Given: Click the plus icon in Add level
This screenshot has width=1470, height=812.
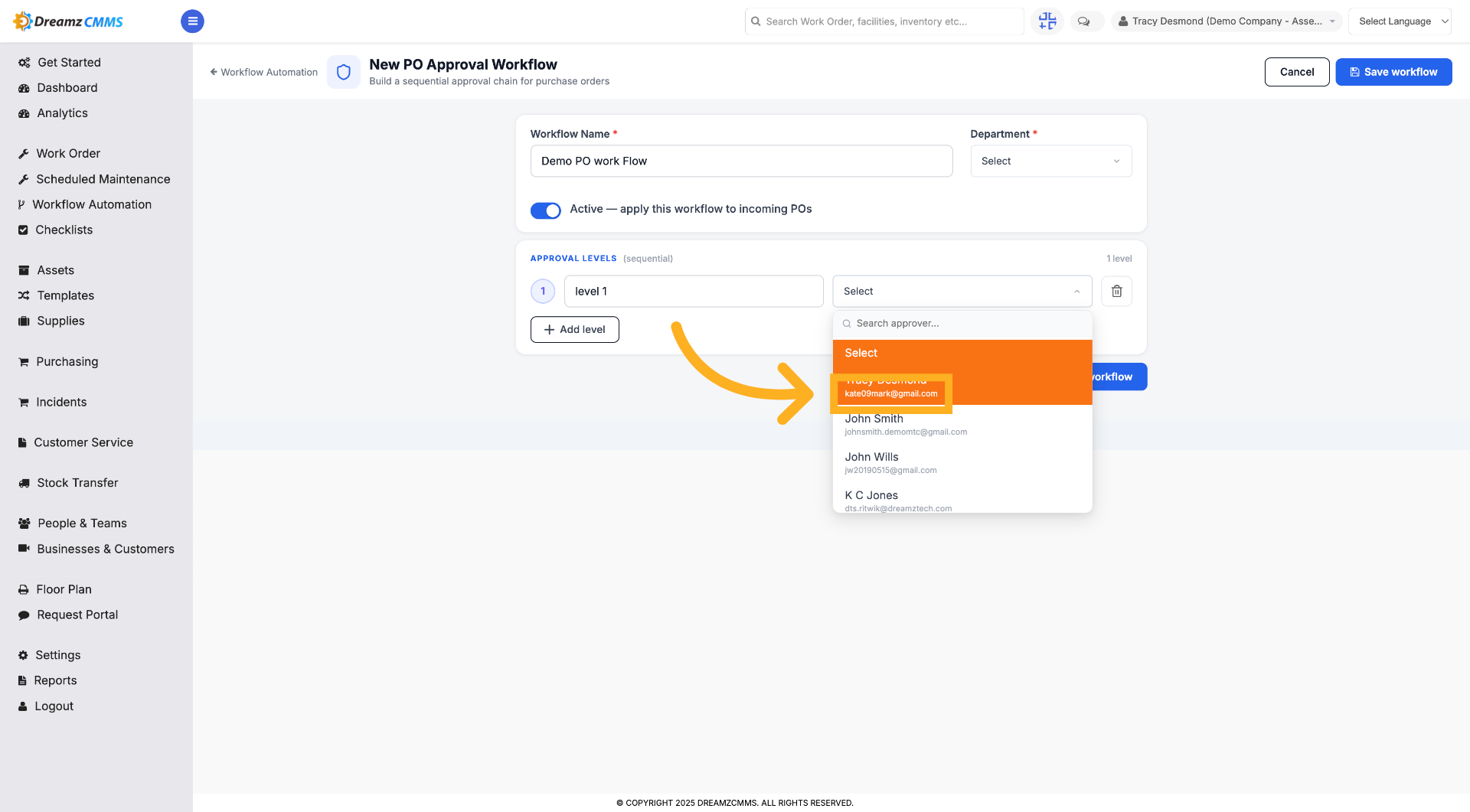Looking at the screenshot, I should point(549,330).
